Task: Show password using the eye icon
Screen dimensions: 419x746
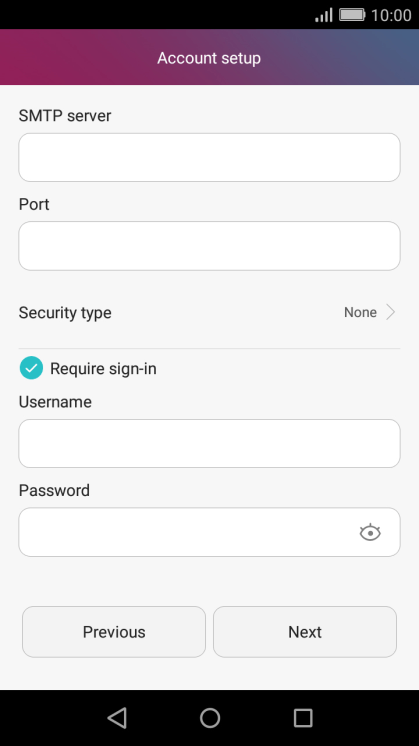Action: tap(370, 532)
